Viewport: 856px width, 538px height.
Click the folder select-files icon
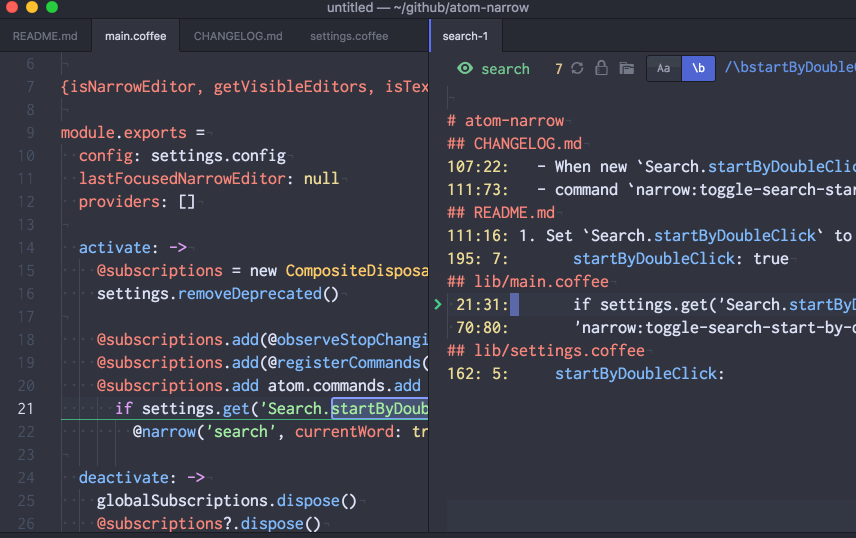pos(627,68)
